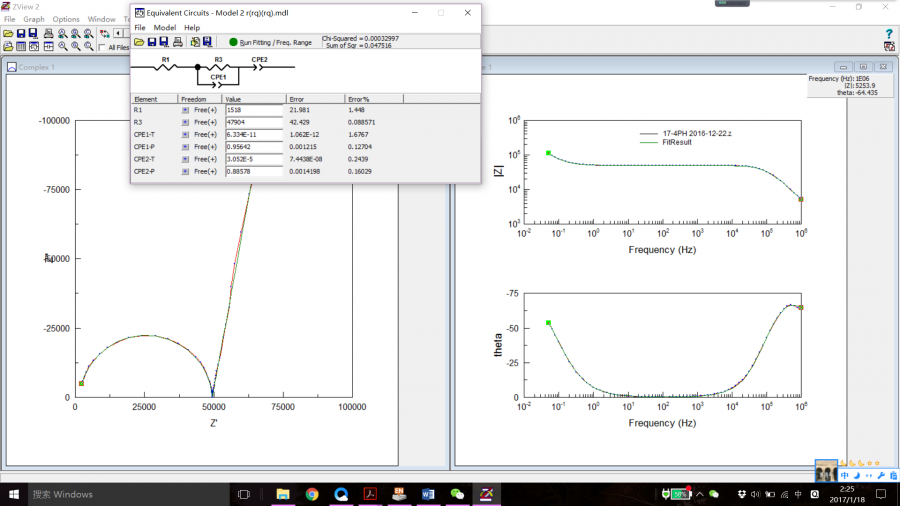
Task: Click the Open file icon in Equivalent Circuits toolbar
Action: [139, 42]
